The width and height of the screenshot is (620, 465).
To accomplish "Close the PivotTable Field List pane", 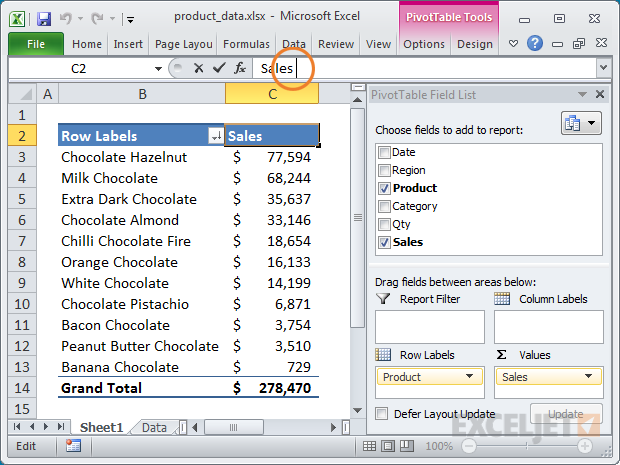I will tap(599, 95).
